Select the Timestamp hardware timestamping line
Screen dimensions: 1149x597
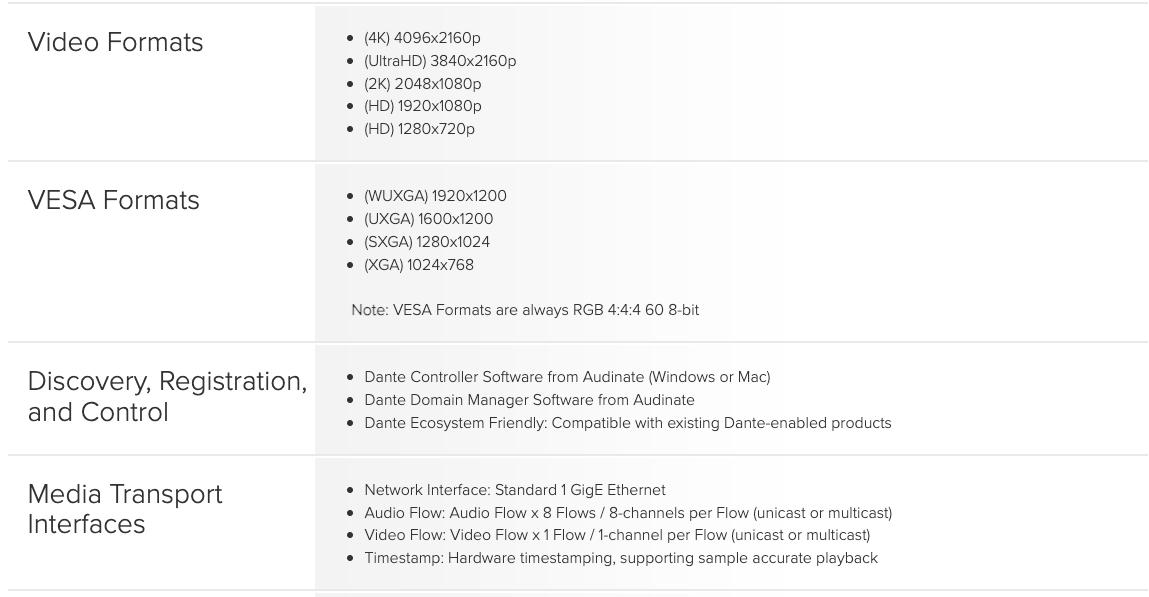[x=621, y=558]
